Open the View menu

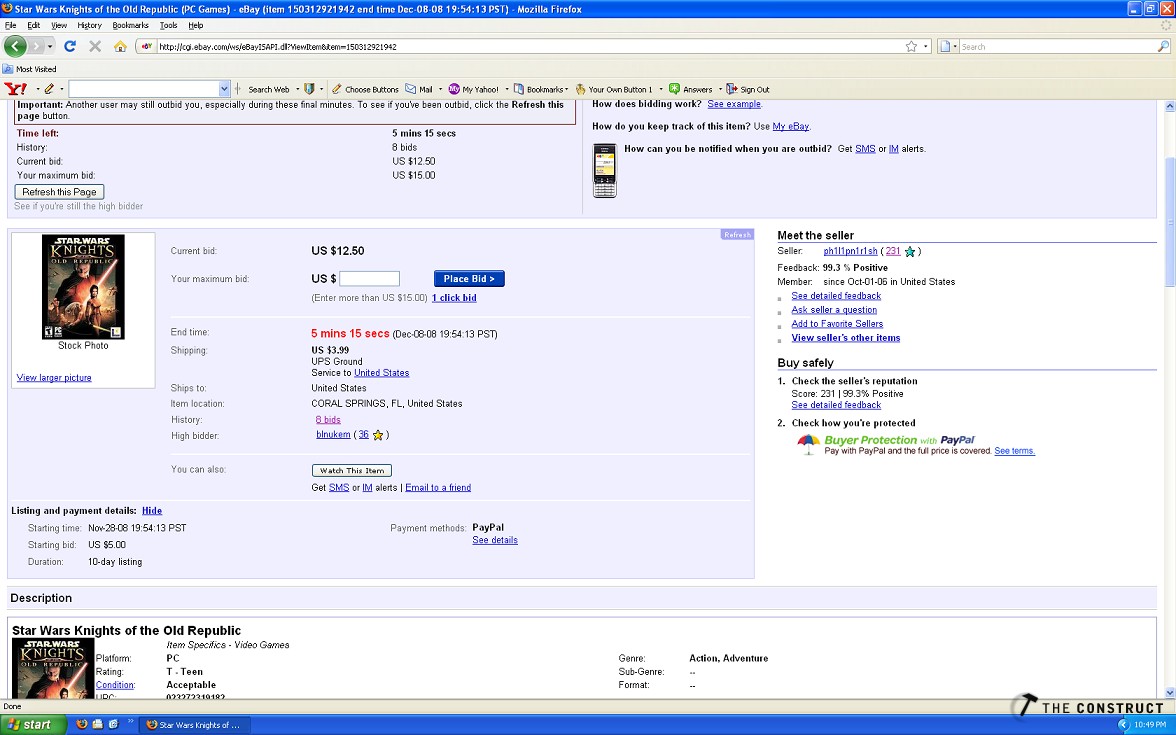coord(58,26)
